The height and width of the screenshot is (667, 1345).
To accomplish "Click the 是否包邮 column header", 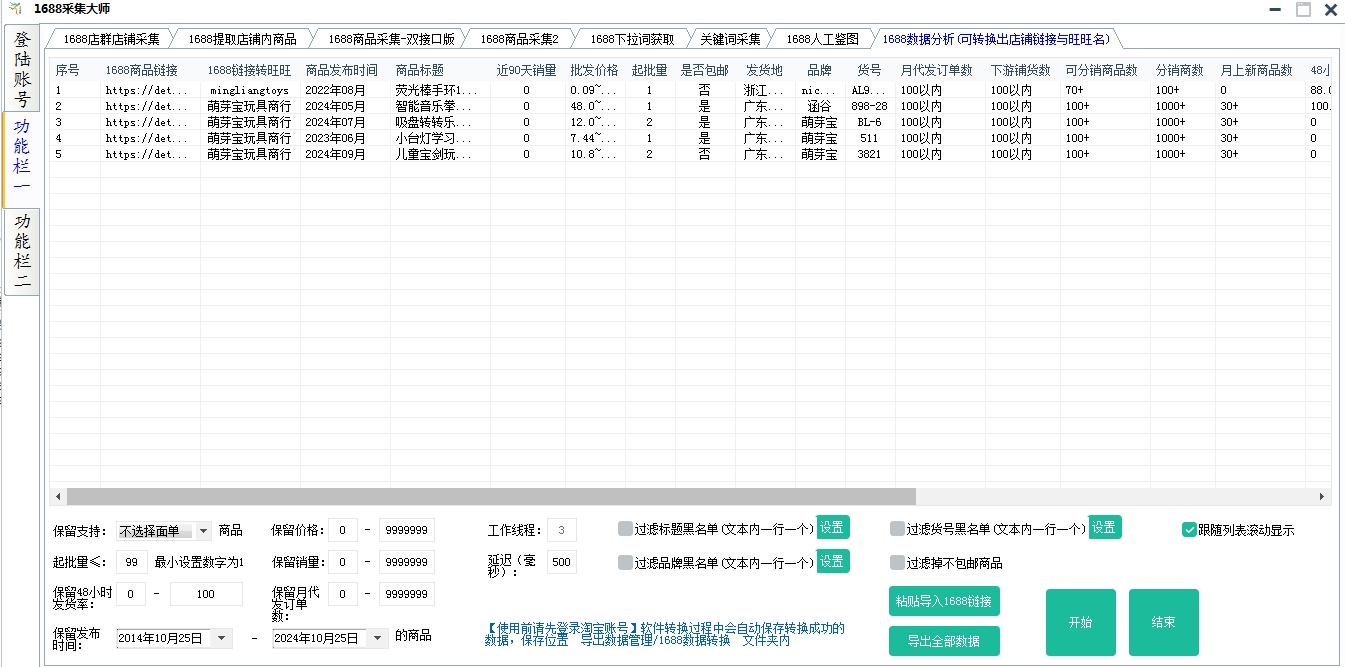I will coord(705,71).
